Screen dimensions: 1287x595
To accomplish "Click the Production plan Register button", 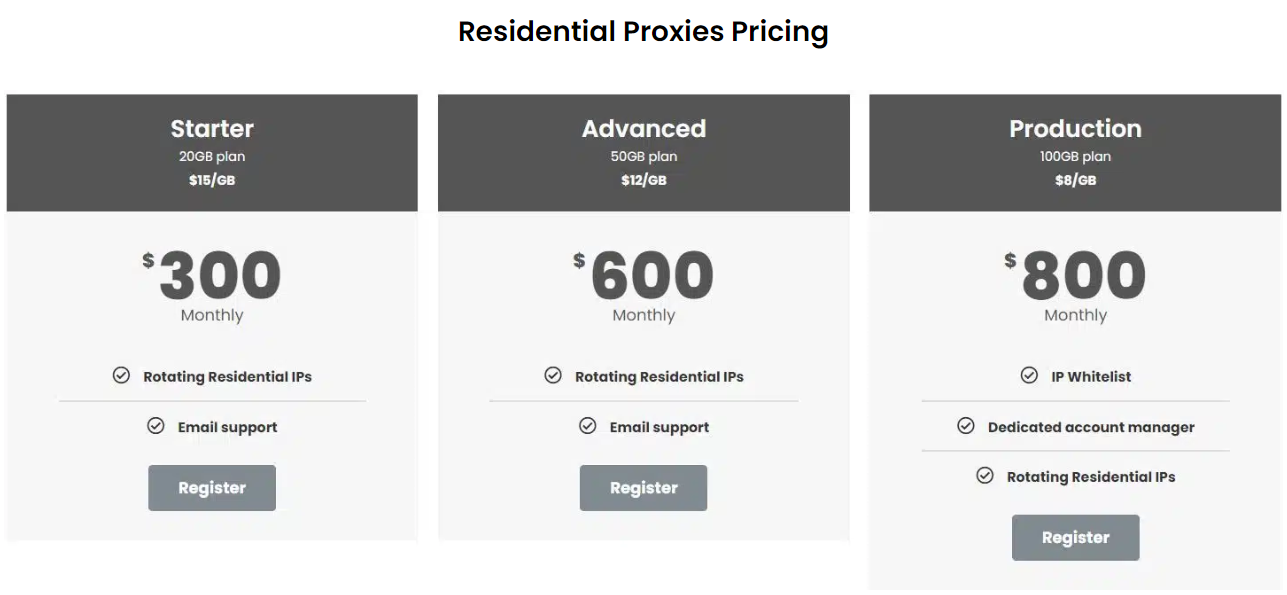I will [x=1075, y=538].
